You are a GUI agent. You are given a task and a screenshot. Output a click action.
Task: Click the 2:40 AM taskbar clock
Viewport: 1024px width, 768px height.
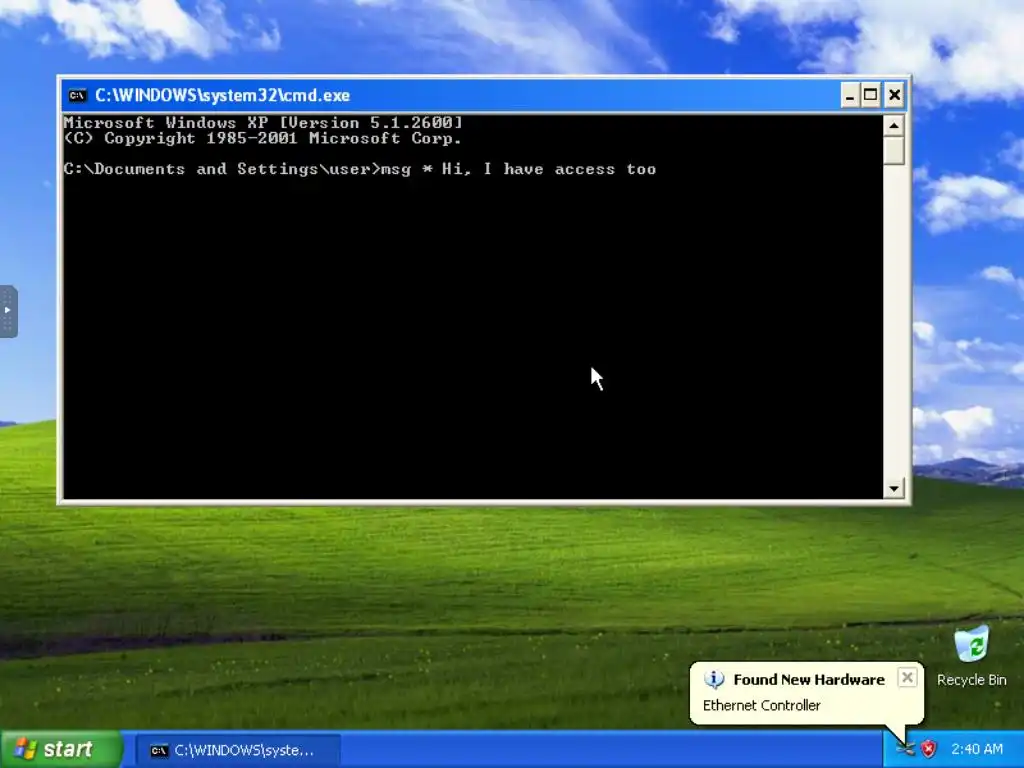(x=976, y=749)
